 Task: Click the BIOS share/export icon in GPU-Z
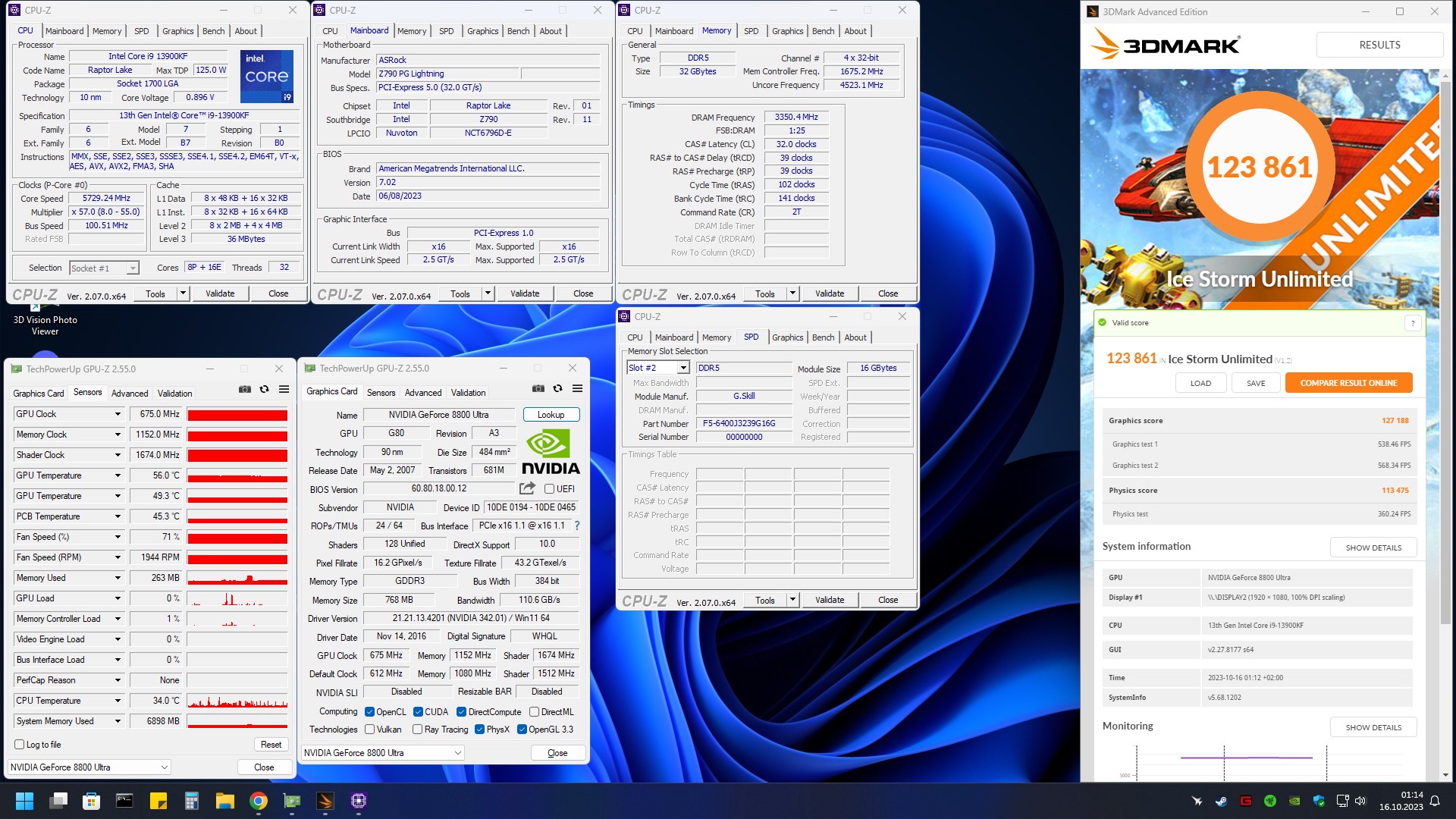(527, 488)
